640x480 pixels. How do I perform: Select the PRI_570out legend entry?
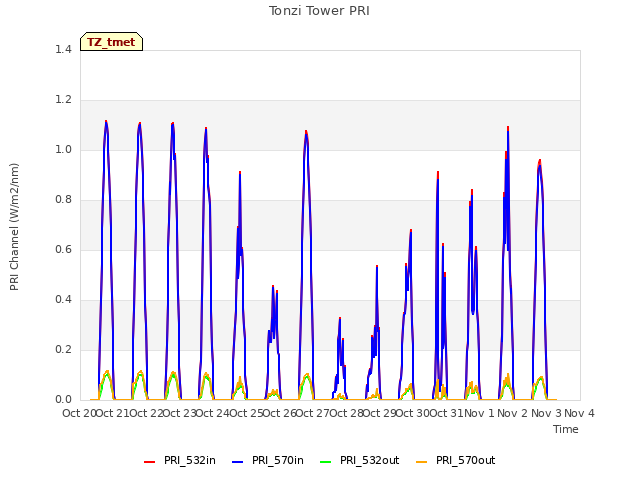pyautogui.click(x=456, y=461)
